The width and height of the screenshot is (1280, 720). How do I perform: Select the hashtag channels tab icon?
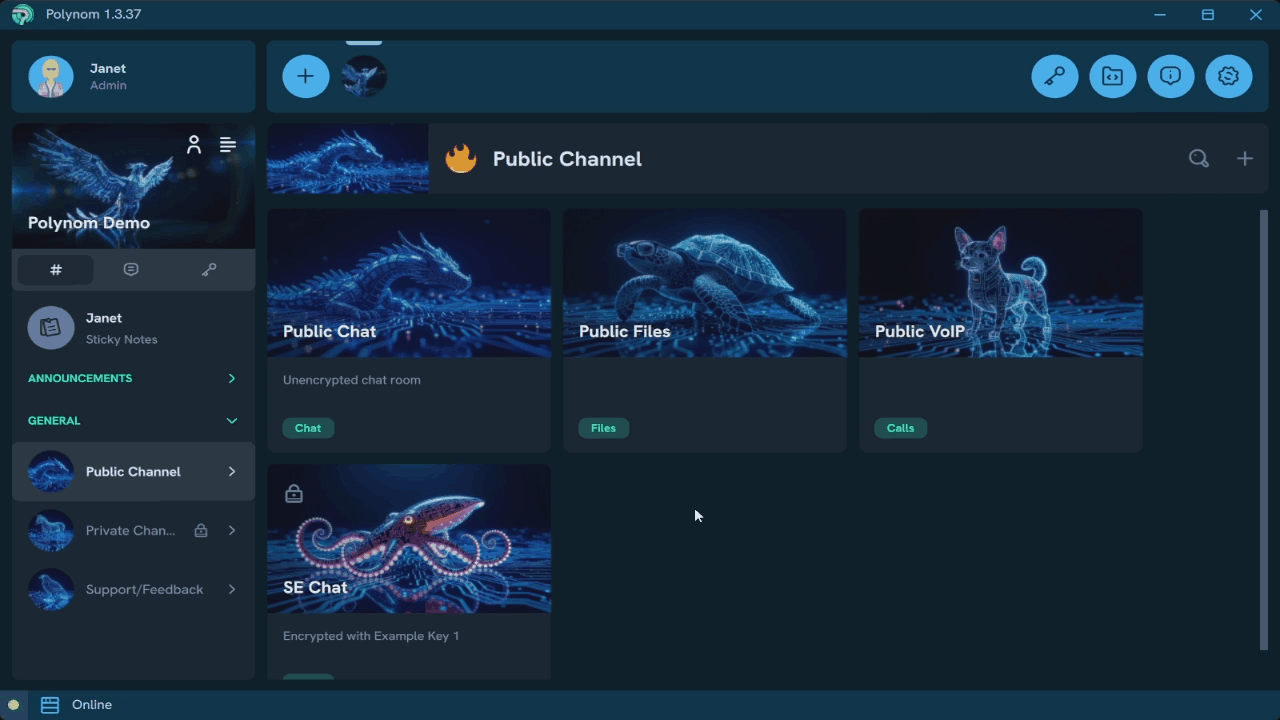pyautogui.click(x=55, y=269)
